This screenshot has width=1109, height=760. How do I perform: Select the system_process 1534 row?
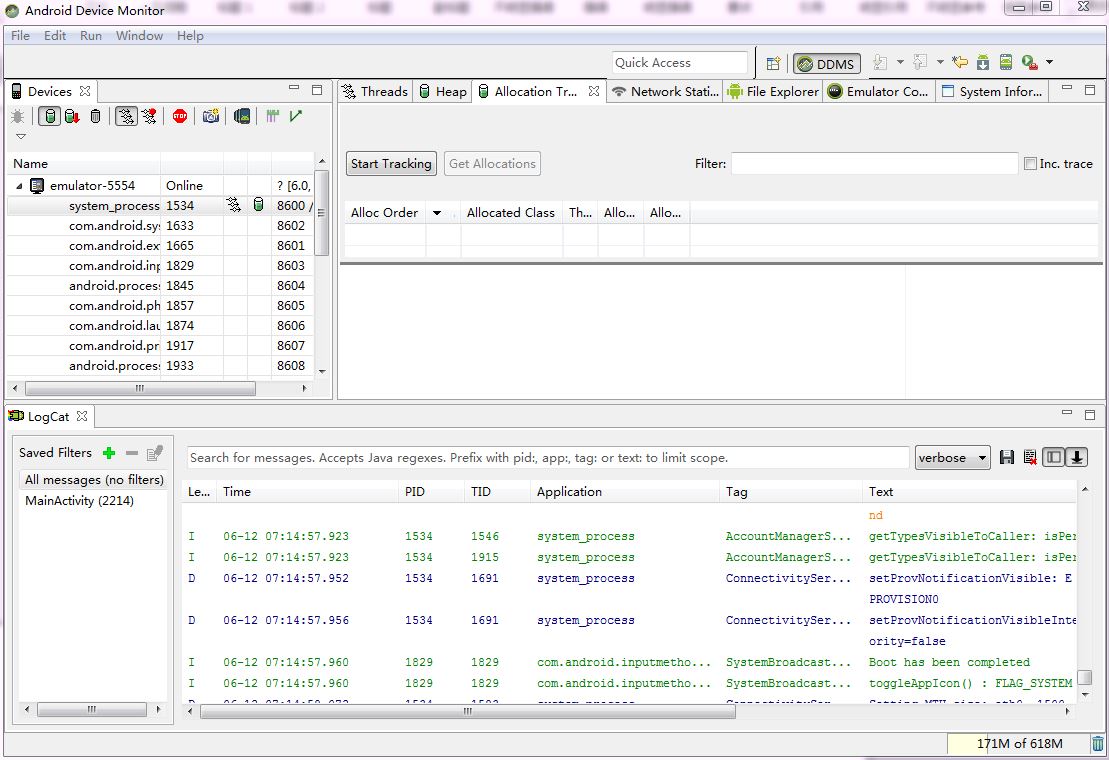point(161,206)
